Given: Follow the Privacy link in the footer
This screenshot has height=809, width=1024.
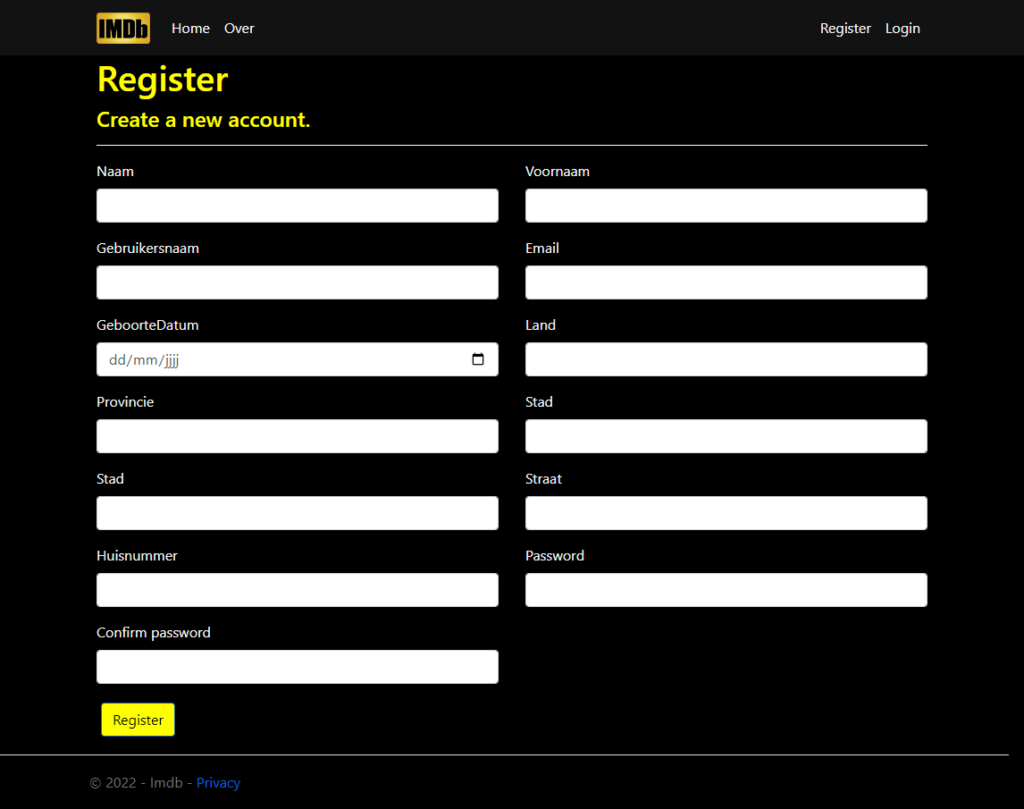Looking at the screenshot, I should 218,782.
